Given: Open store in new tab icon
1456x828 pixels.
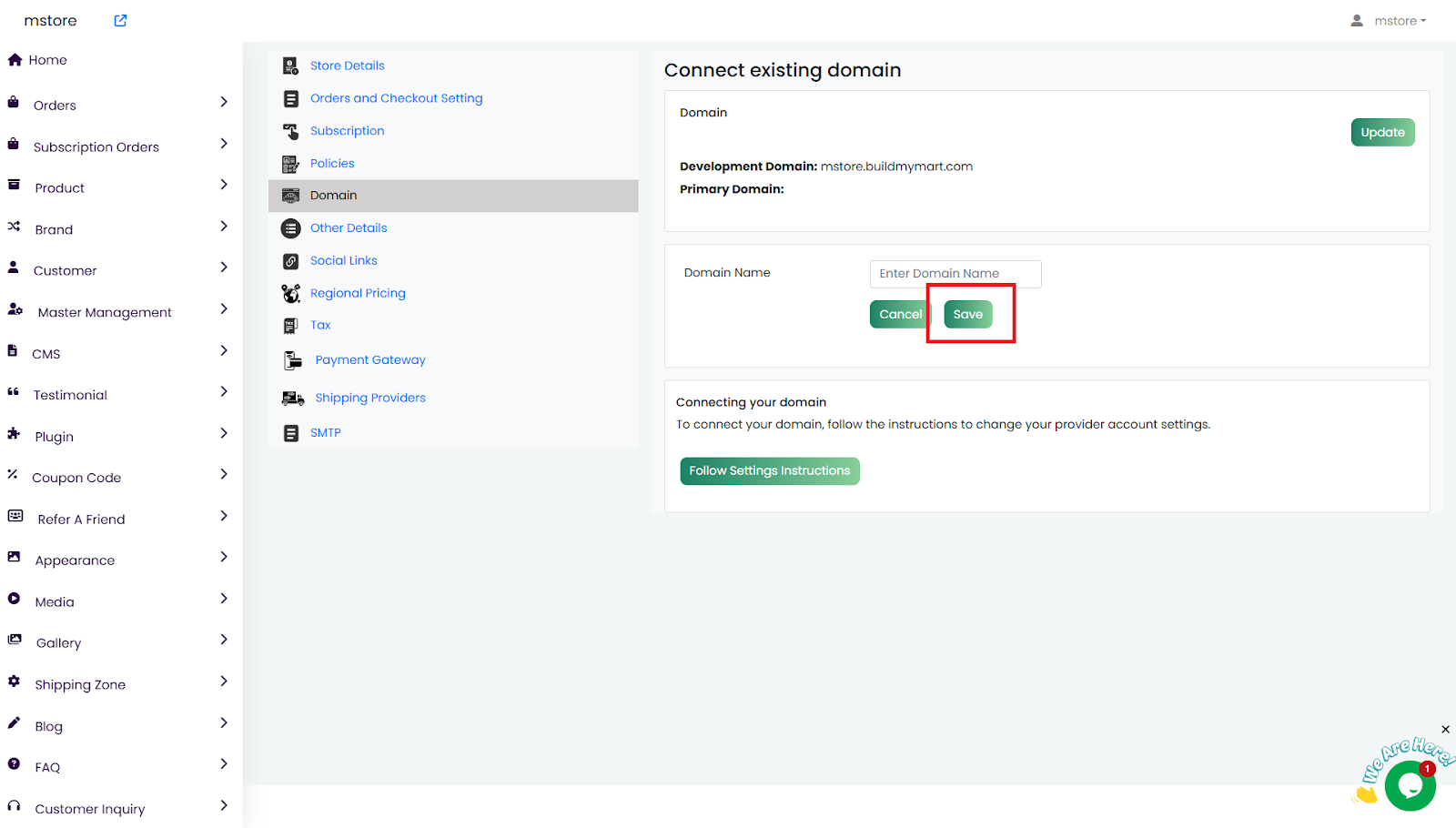Looking at the screenshot, I should pos(120,21).
